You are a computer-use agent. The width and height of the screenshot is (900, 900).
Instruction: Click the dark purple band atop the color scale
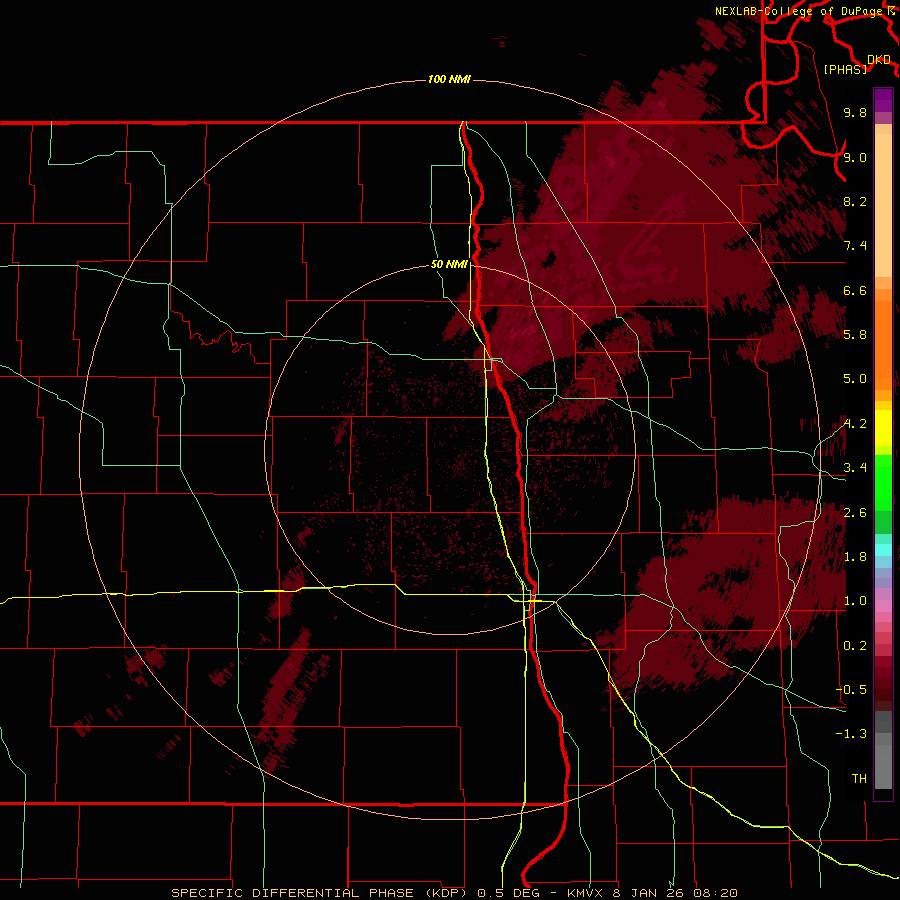(x=883, y=100)
